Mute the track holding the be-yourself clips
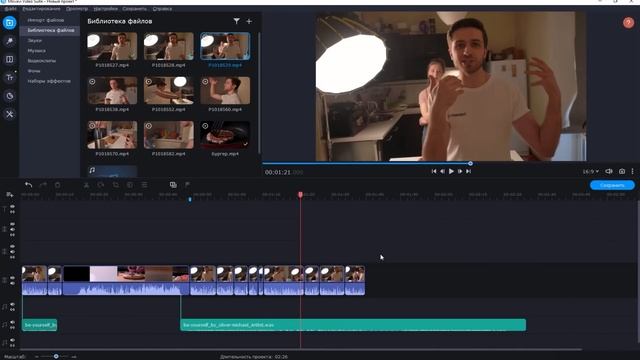The image size is (640, 360). click(12, 323)
